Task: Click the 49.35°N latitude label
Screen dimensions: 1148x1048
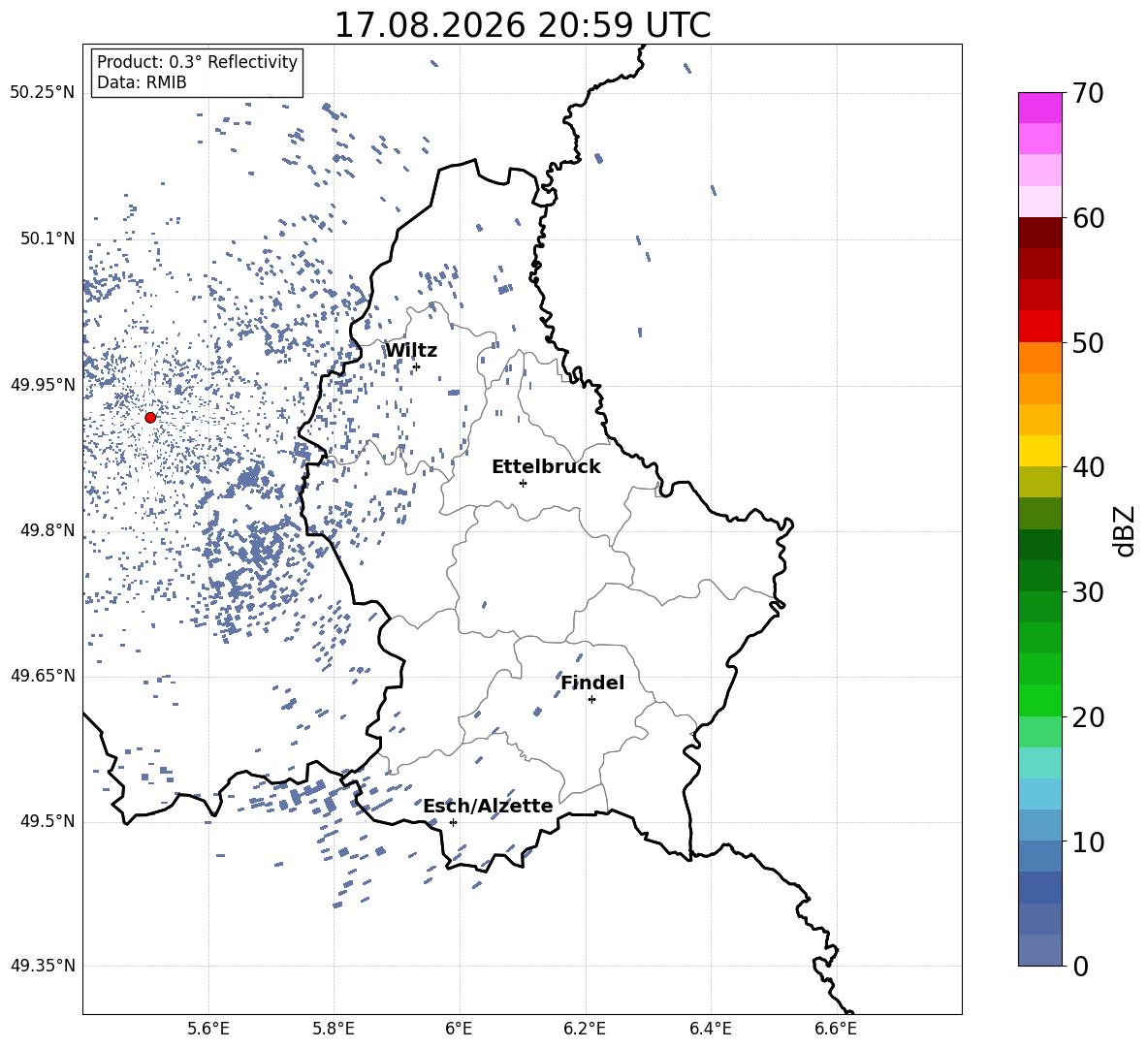Action: [x=43, y=966]
